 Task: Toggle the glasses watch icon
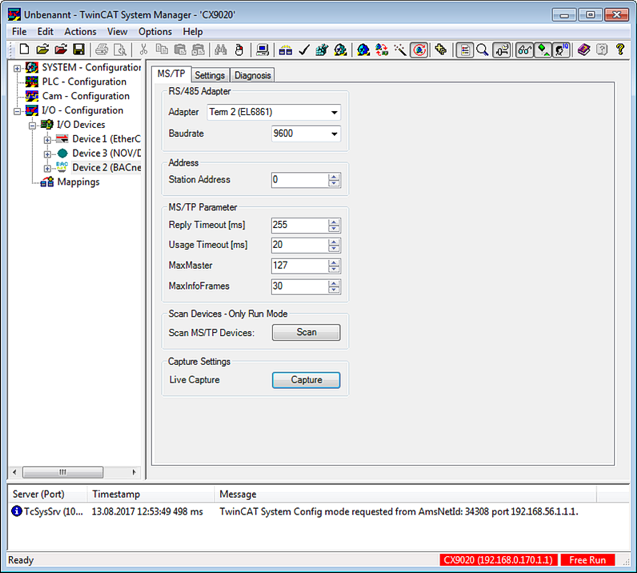click(x=524, y=50)
